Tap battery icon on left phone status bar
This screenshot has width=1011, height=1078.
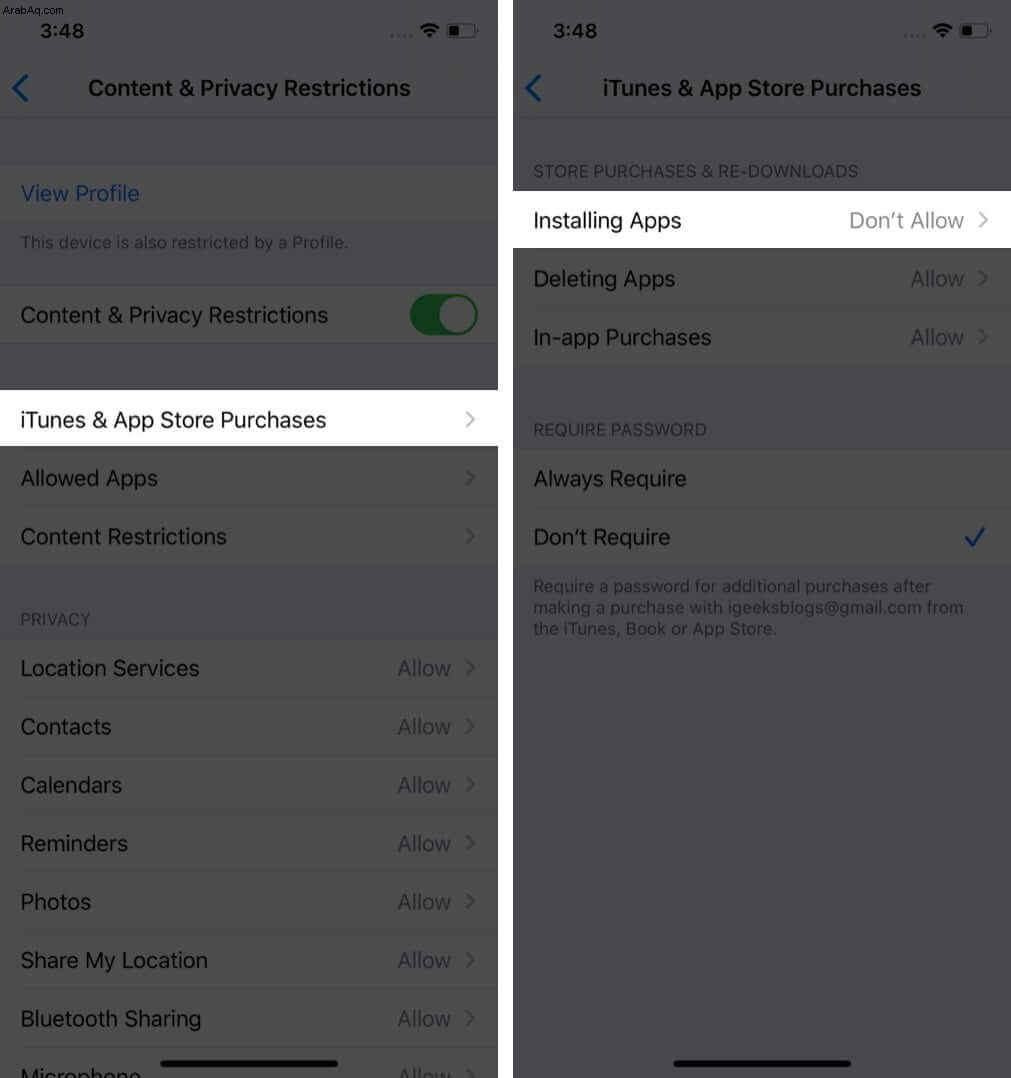coord(462,30)
